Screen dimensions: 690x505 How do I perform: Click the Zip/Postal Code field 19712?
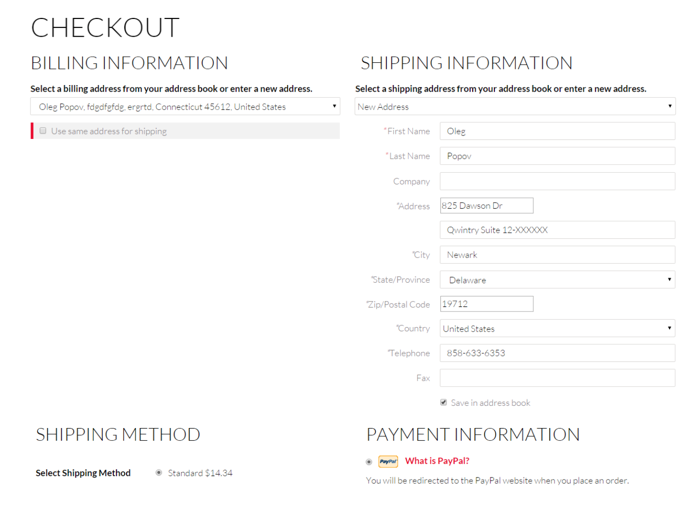486,304
